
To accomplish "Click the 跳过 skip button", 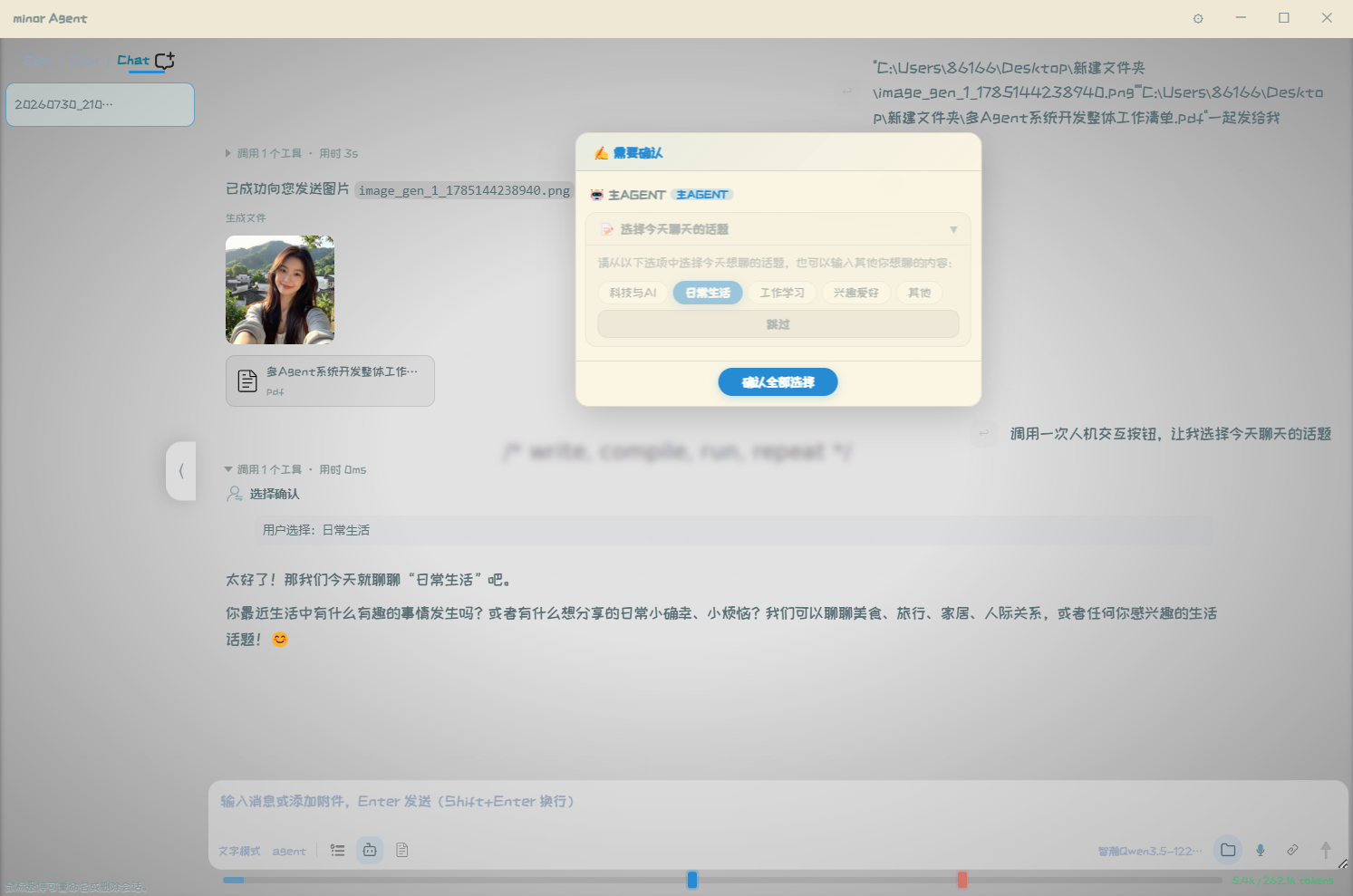I will click(x=778, y=324).
